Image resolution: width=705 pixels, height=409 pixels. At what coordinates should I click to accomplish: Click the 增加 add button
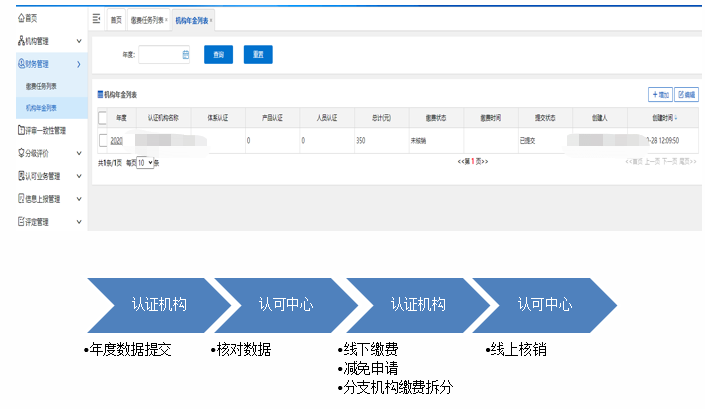click(x=660, y=94)
